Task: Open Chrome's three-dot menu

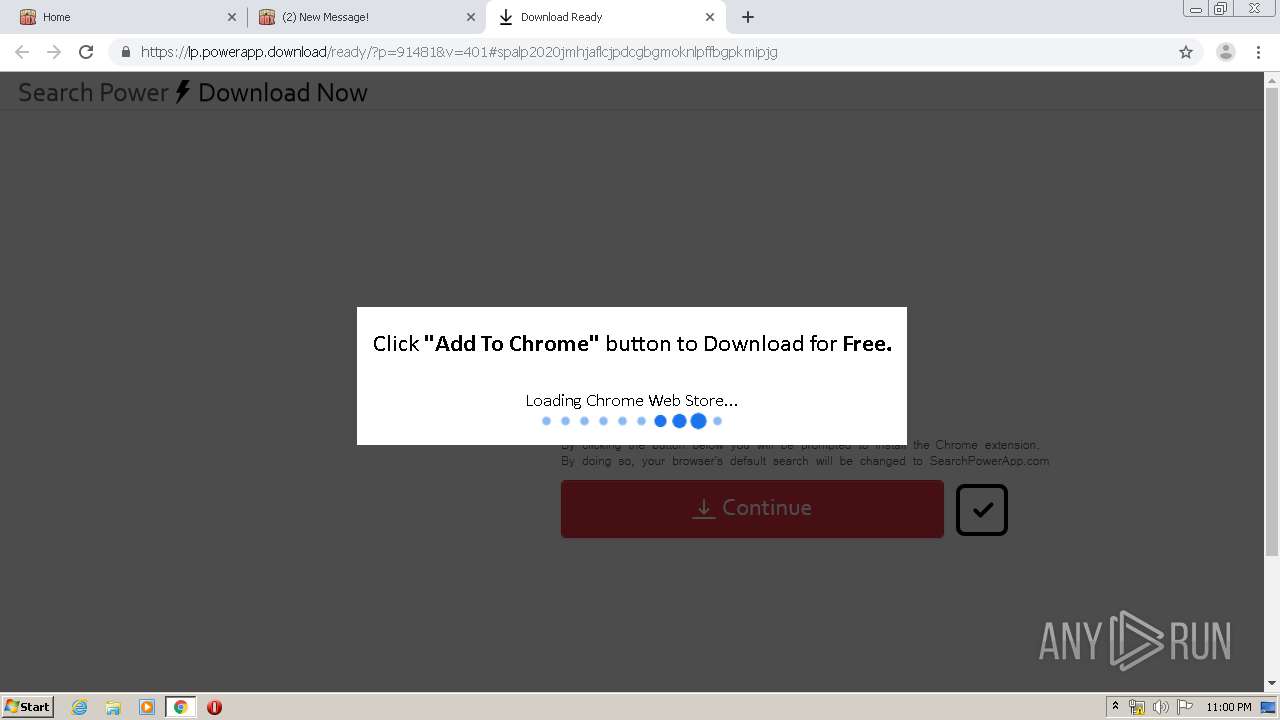Action: tap(1258, 52)
